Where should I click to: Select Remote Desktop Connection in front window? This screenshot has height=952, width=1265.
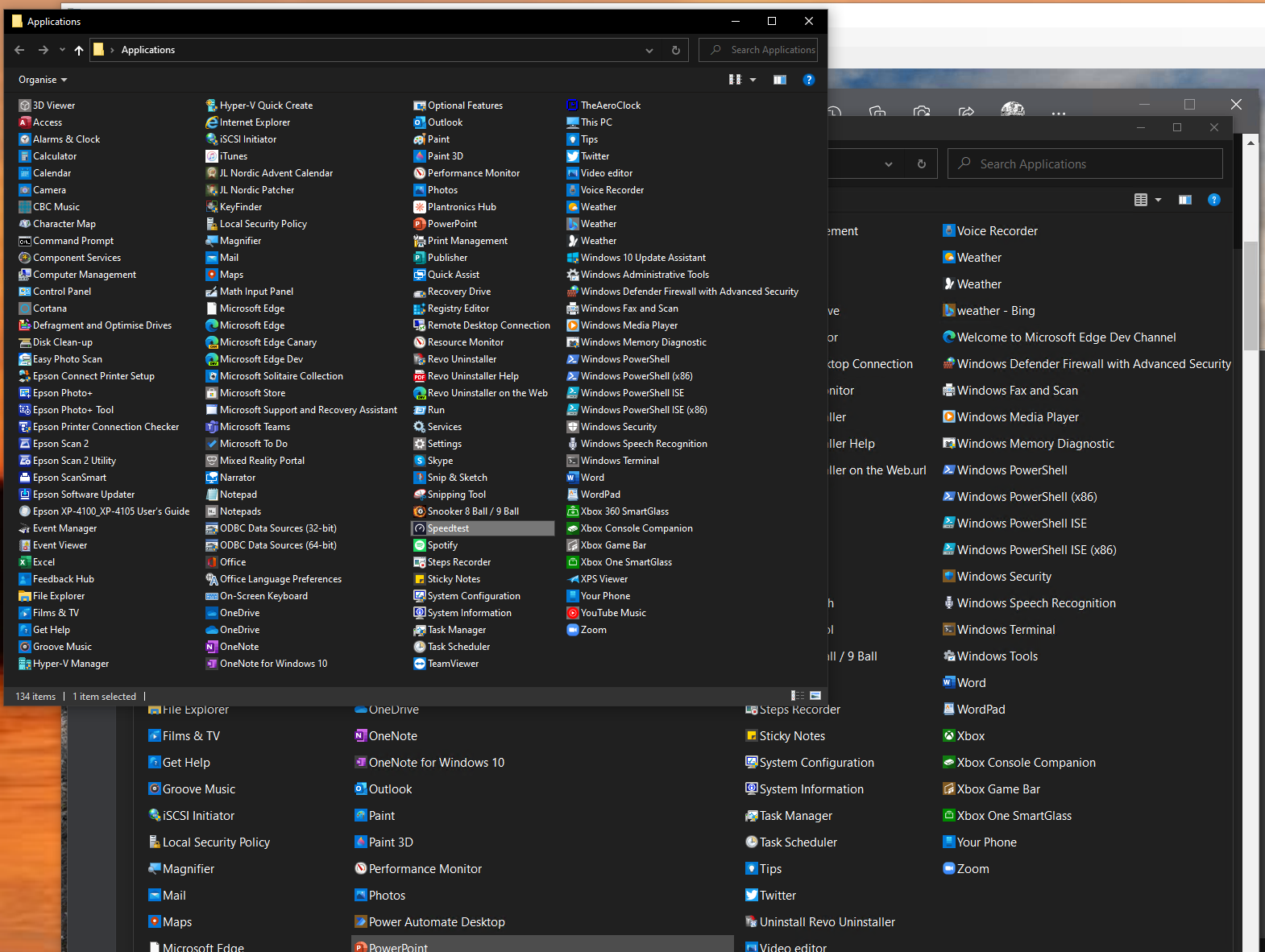[x=482, y=325]
